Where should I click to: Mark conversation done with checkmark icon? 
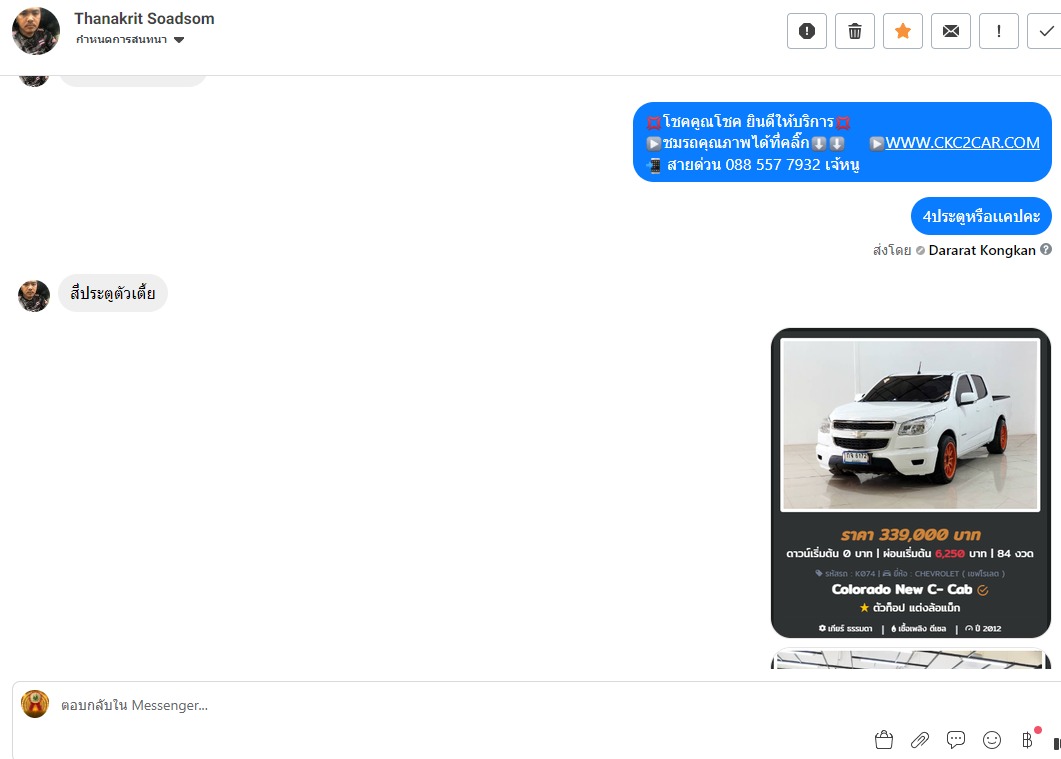click(1045, 31)
